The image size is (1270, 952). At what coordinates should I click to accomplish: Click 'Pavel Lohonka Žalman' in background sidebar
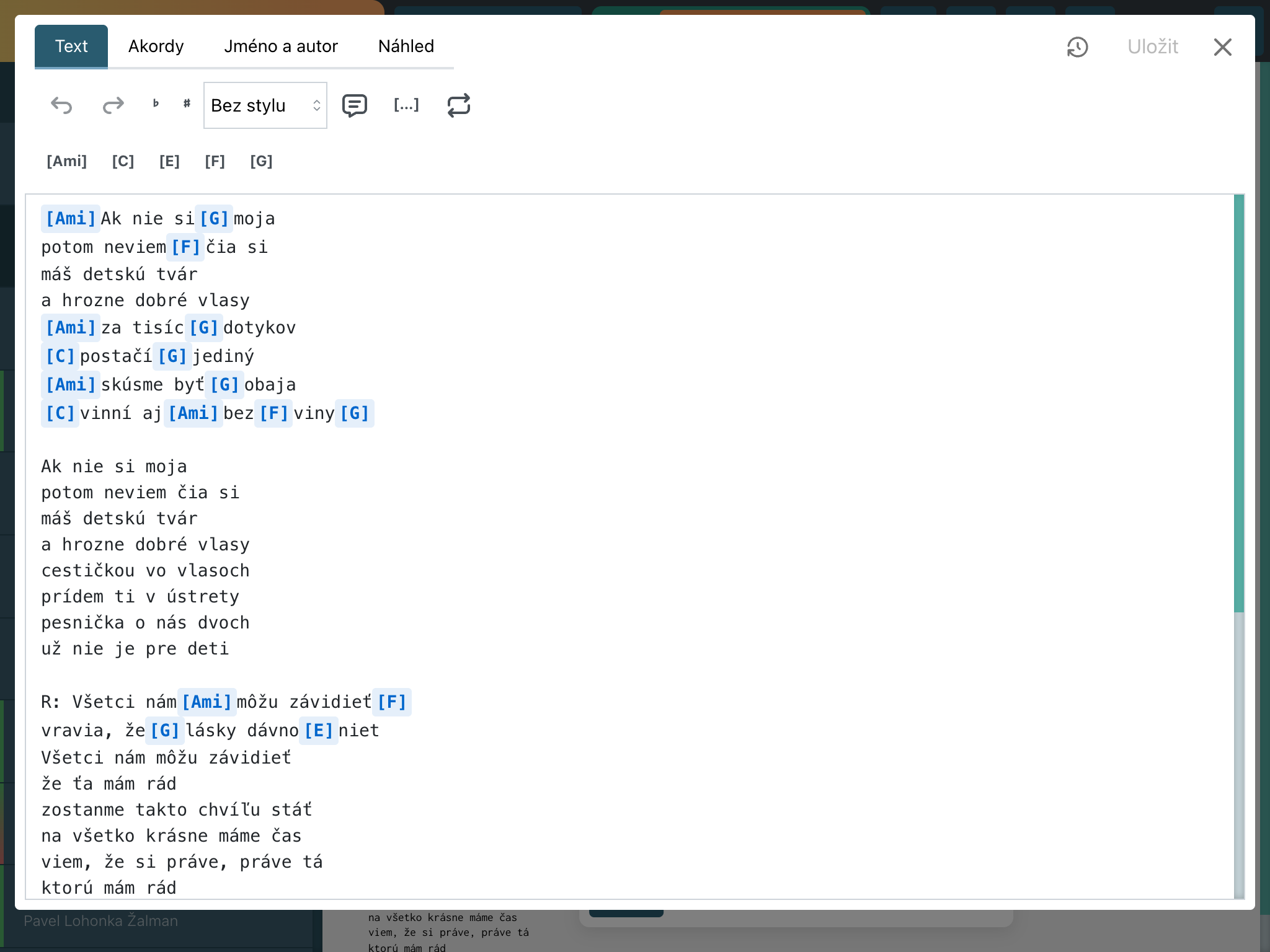coord(101,921)
